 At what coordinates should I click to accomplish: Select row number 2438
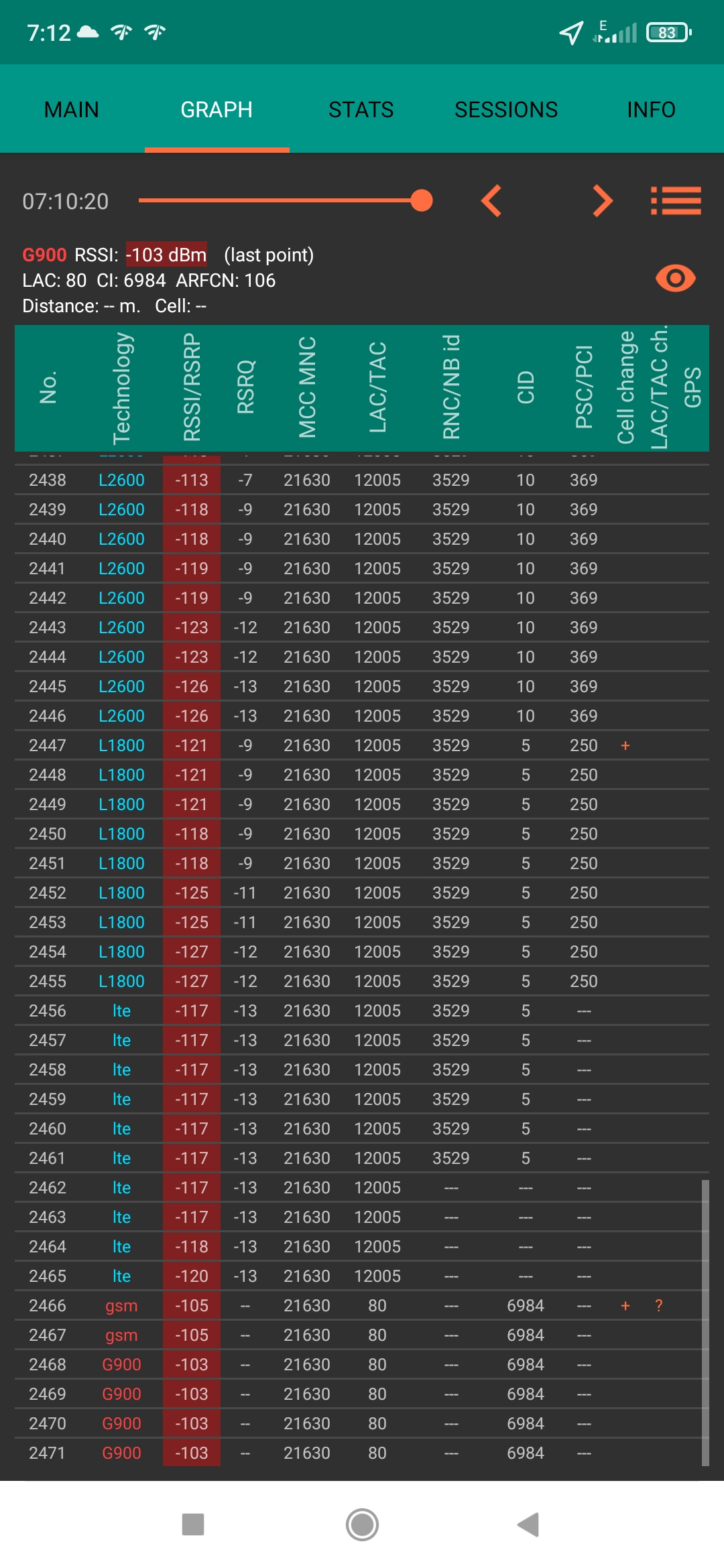click(48, 480)
